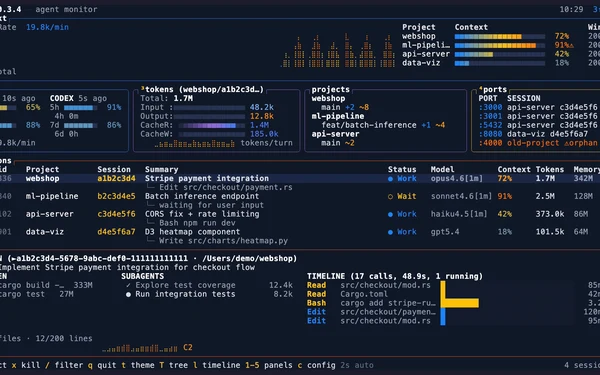Screen dimensions: 600x375
Task: Click the Status column header
Action: click(x=402, y=170)
